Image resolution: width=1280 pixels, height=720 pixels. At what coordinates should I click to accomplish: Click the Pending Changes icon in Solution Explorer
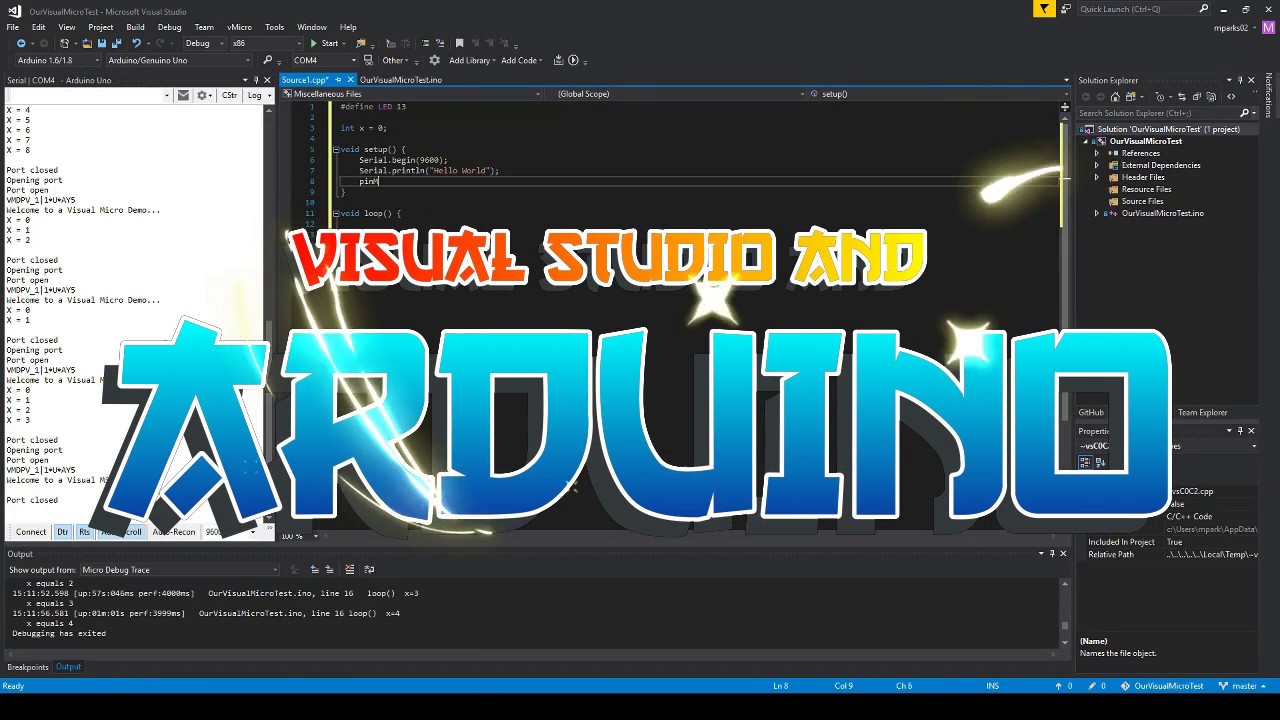coord(1160,97)
